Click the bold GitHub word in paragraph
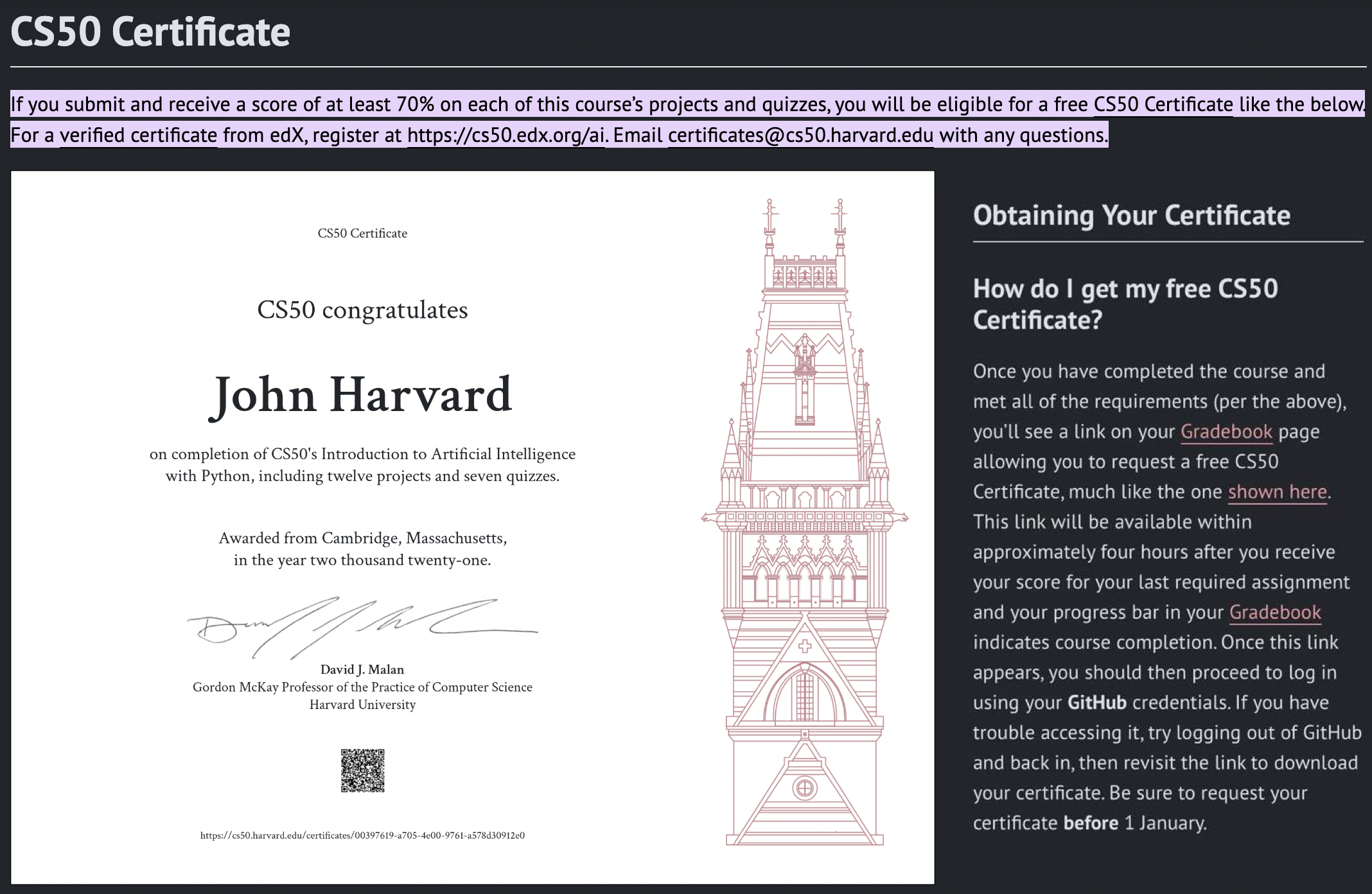This screenshot has width=1372, height=894. (x=1096, y=703)
